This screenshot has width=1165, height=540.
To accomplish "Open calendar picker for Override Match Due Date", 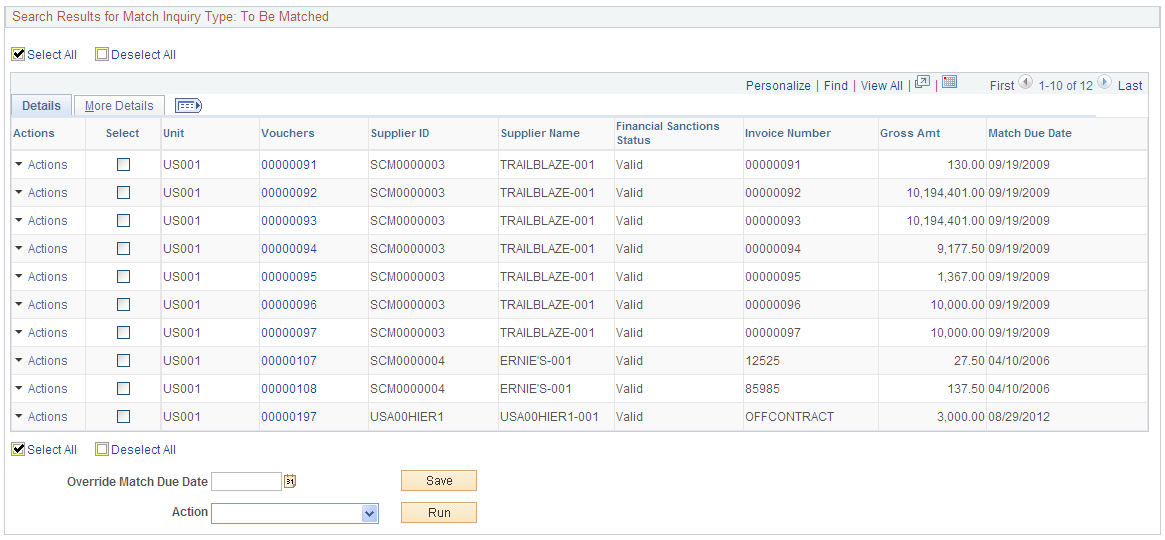I will point(290,481).
